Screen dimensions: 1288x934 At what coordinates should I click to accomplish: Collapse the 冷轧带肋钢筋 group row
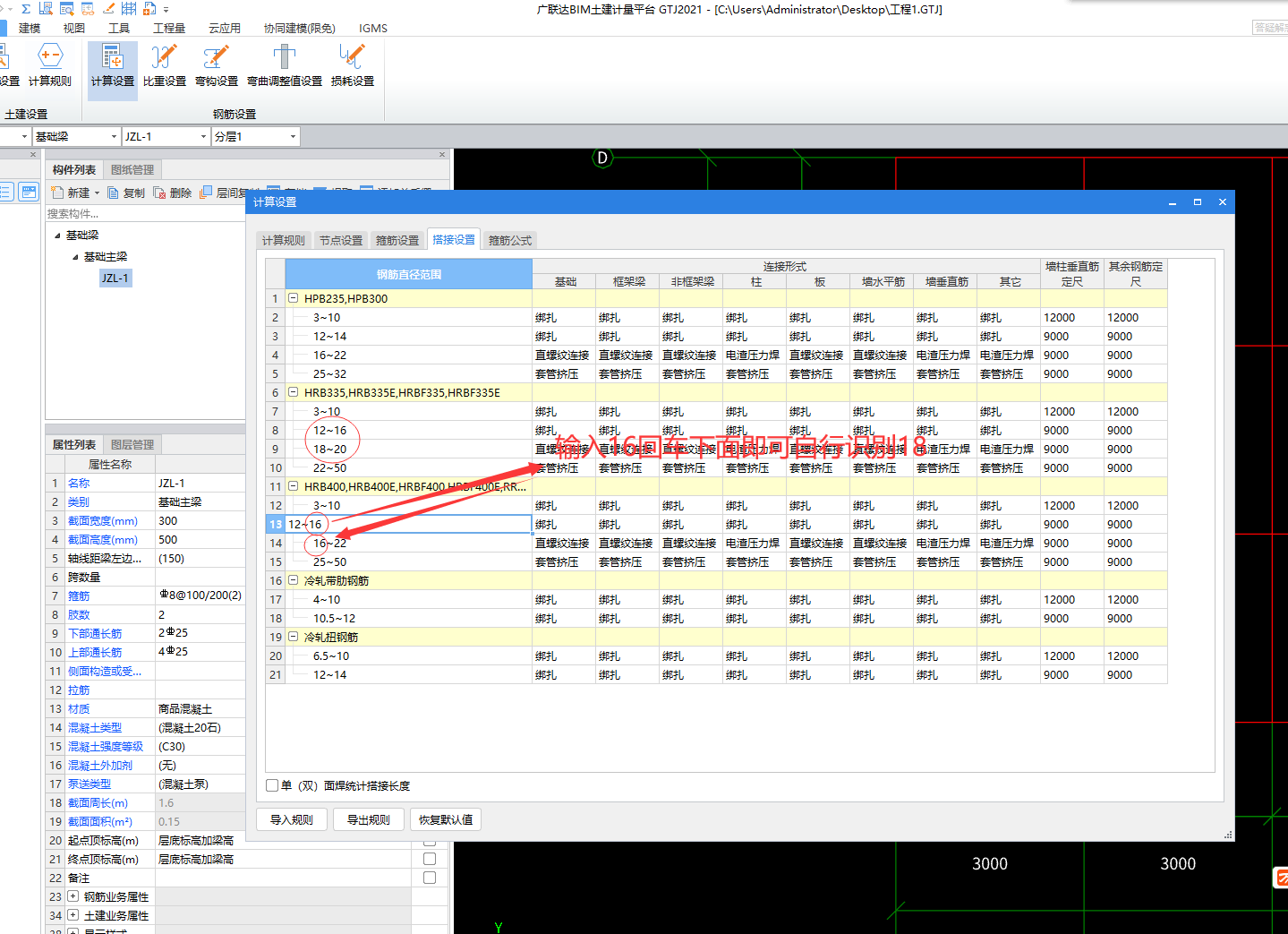293,580
